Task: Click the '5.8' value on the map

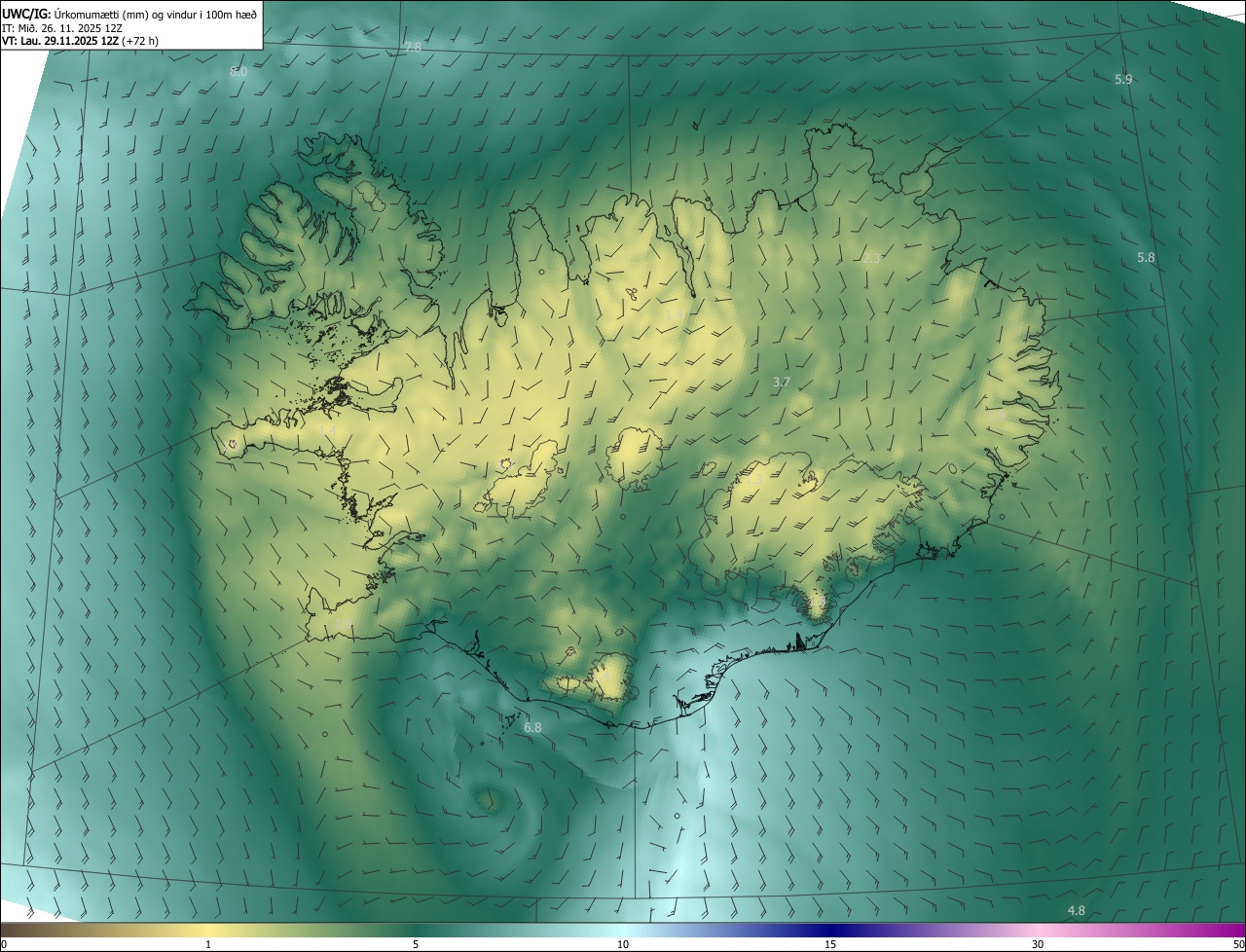Action: click(x=1146, y=257)
